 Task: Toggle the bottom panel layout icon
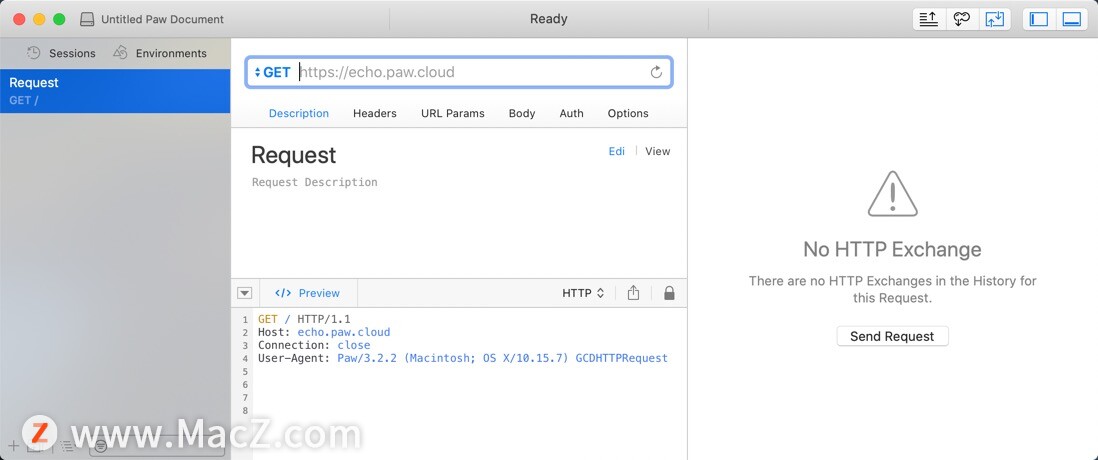(1072, 19)
